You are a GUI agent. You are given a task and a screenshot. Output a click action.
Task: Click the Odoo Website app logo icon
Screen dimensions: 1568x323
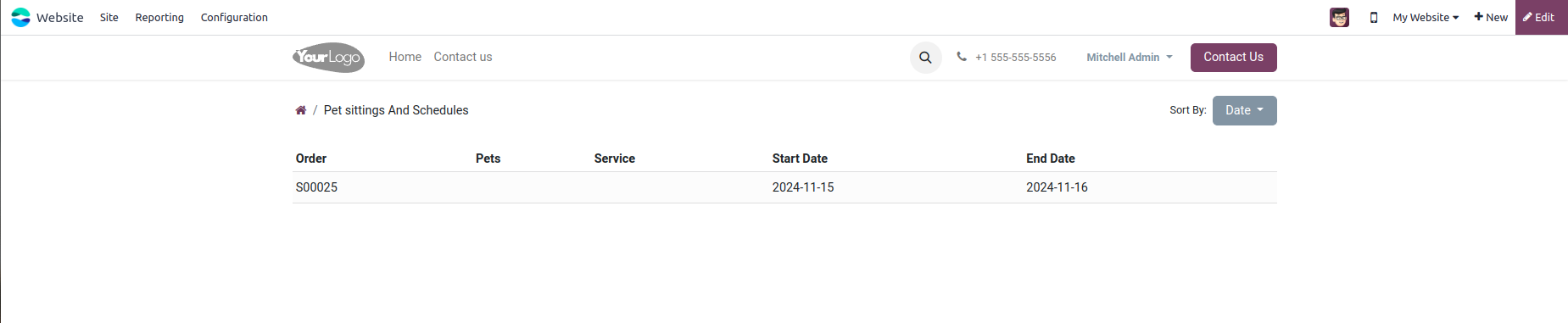[x=20, y=17]
